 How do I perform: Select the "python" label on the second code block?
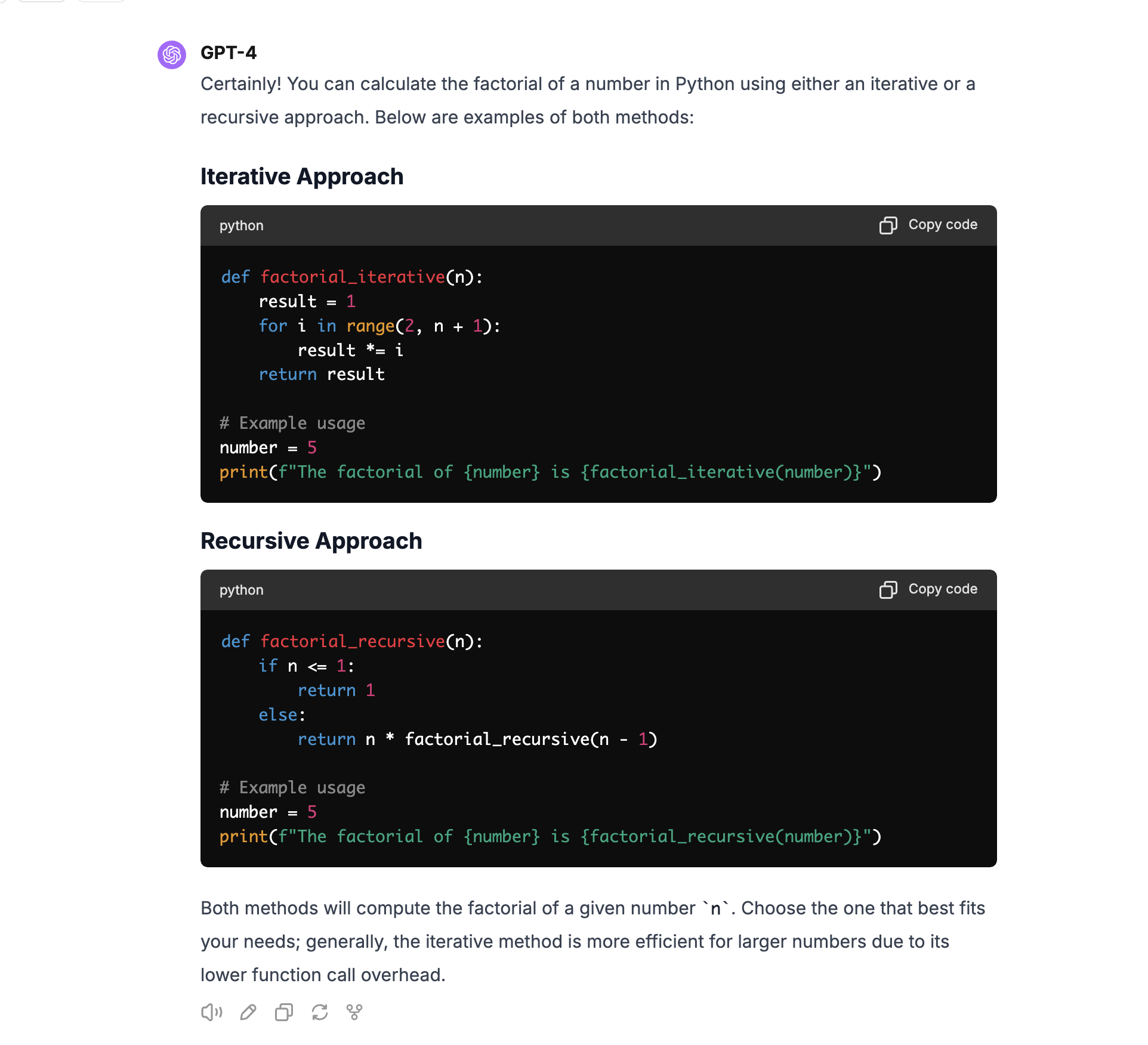tap(241, 590)
